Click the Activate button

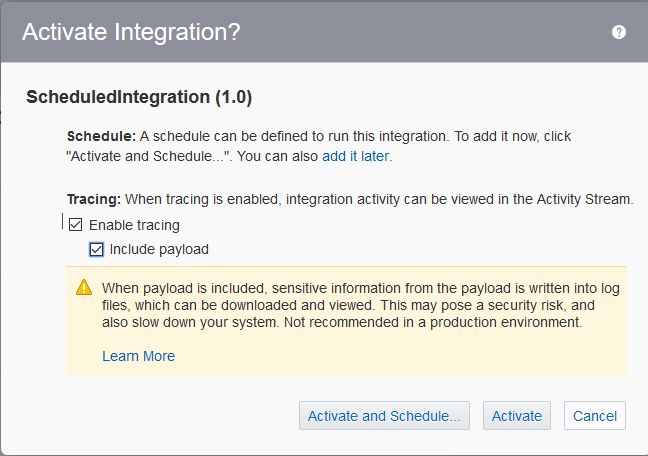click(x=517, y=416)
